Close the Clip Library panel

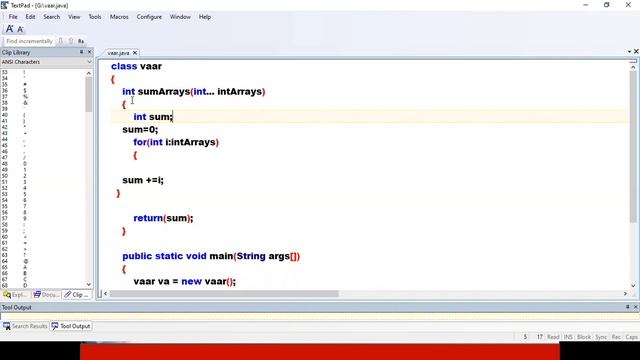coord(89,52)
